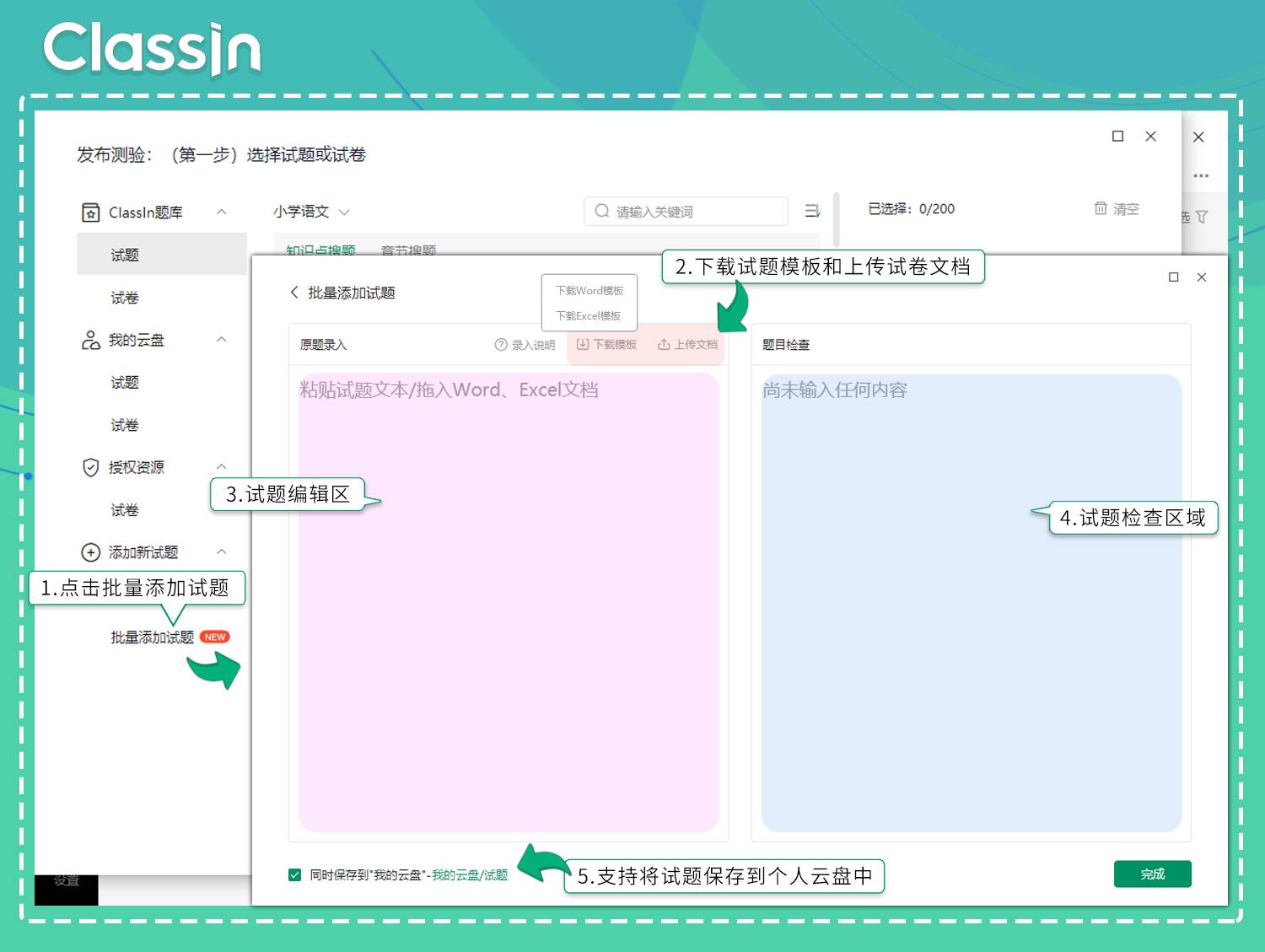Open the 我的云盘/试题 link
This screenshot has height=952, width=1265.
470,875
